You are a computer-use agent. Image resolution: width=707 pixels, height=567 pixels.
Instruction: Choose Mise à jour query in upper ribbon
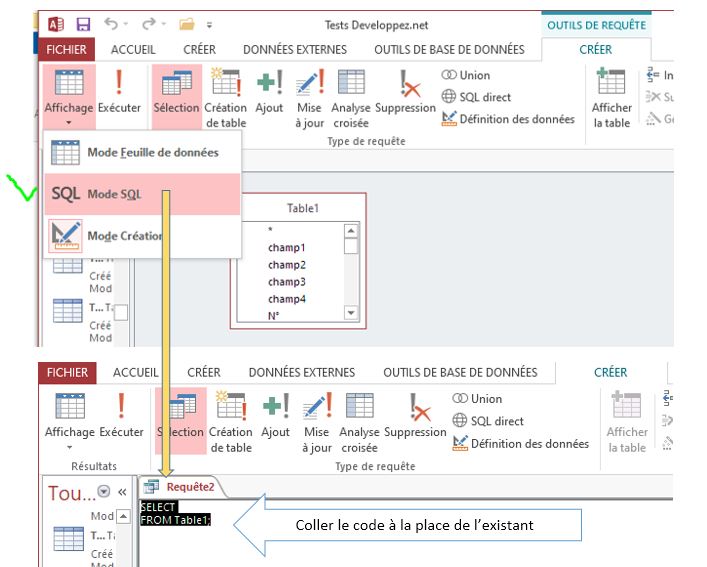tap(310, 98)
